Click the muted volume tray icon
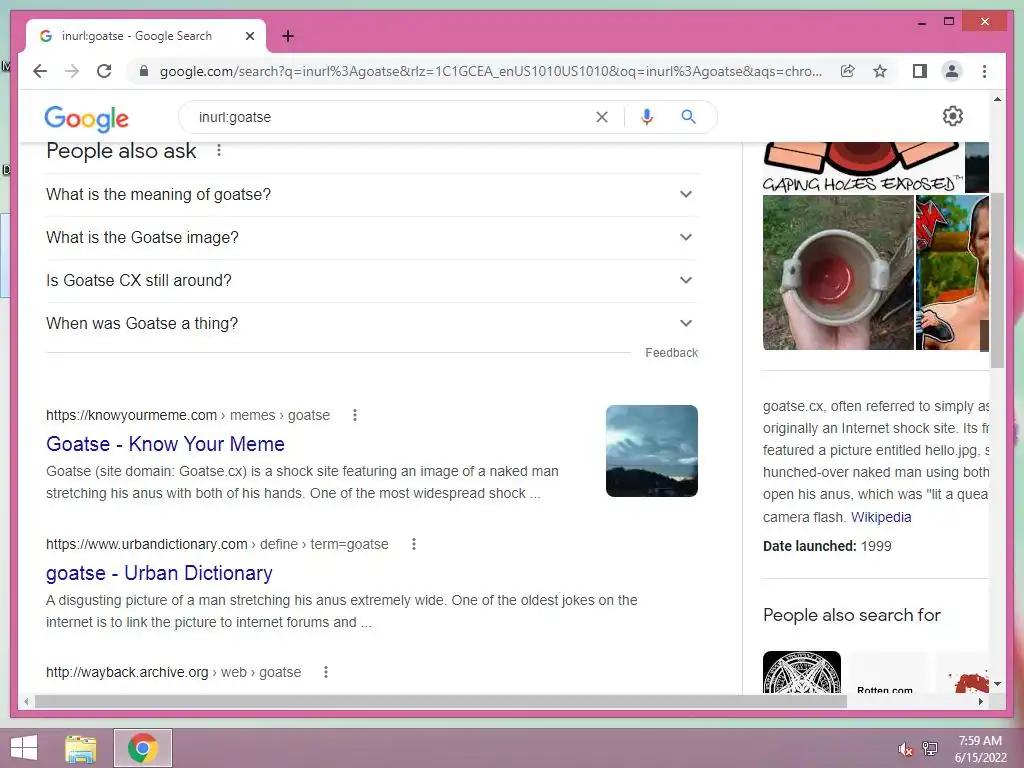 905,749
